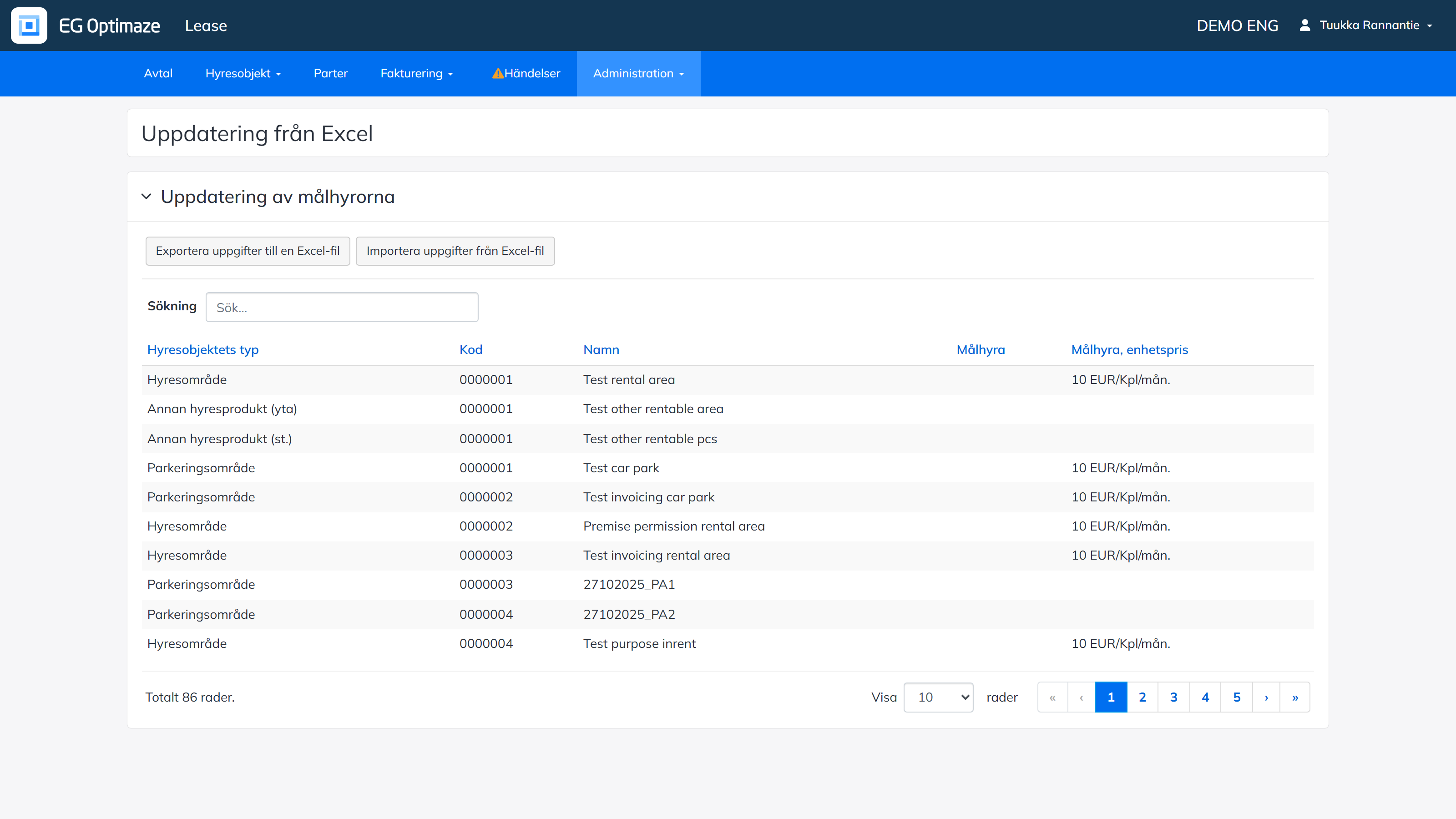Click code 0000004 of Test purpose inrent
Image resolution: width=1456 pixels, height=819 pixels.
coord(486,644)
